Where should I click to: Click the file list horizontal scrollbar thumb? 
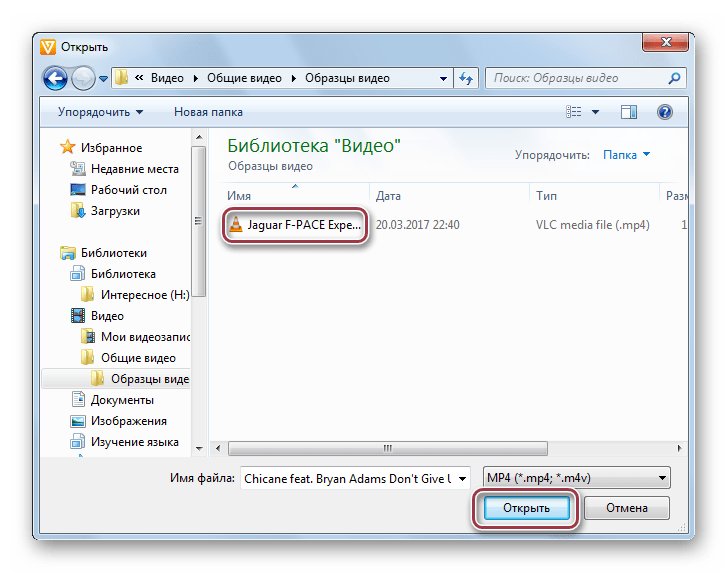pyautogui.click(x=388, y=448)
